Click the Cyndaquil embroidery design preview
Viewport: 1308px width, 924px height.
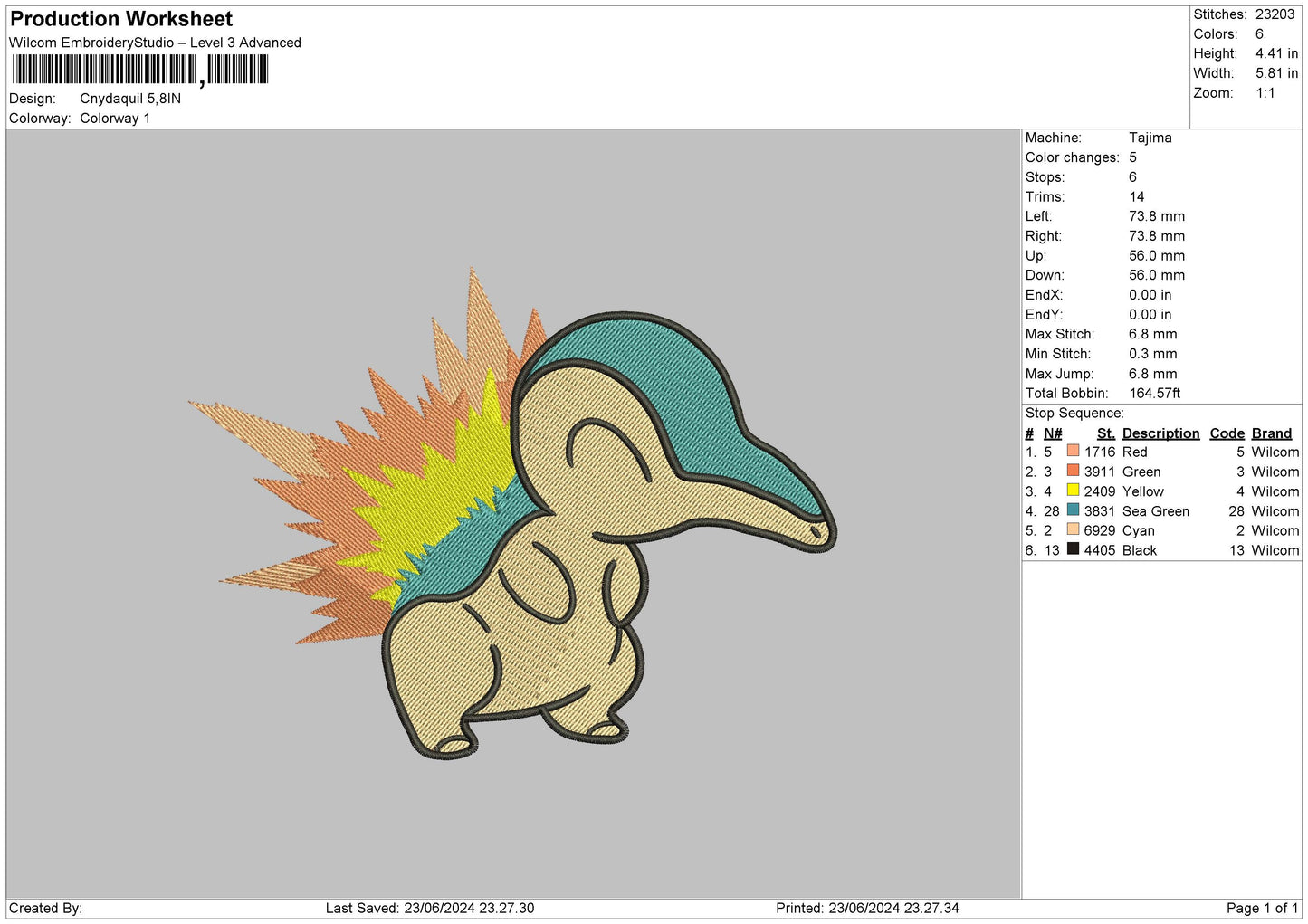point(512,512)
